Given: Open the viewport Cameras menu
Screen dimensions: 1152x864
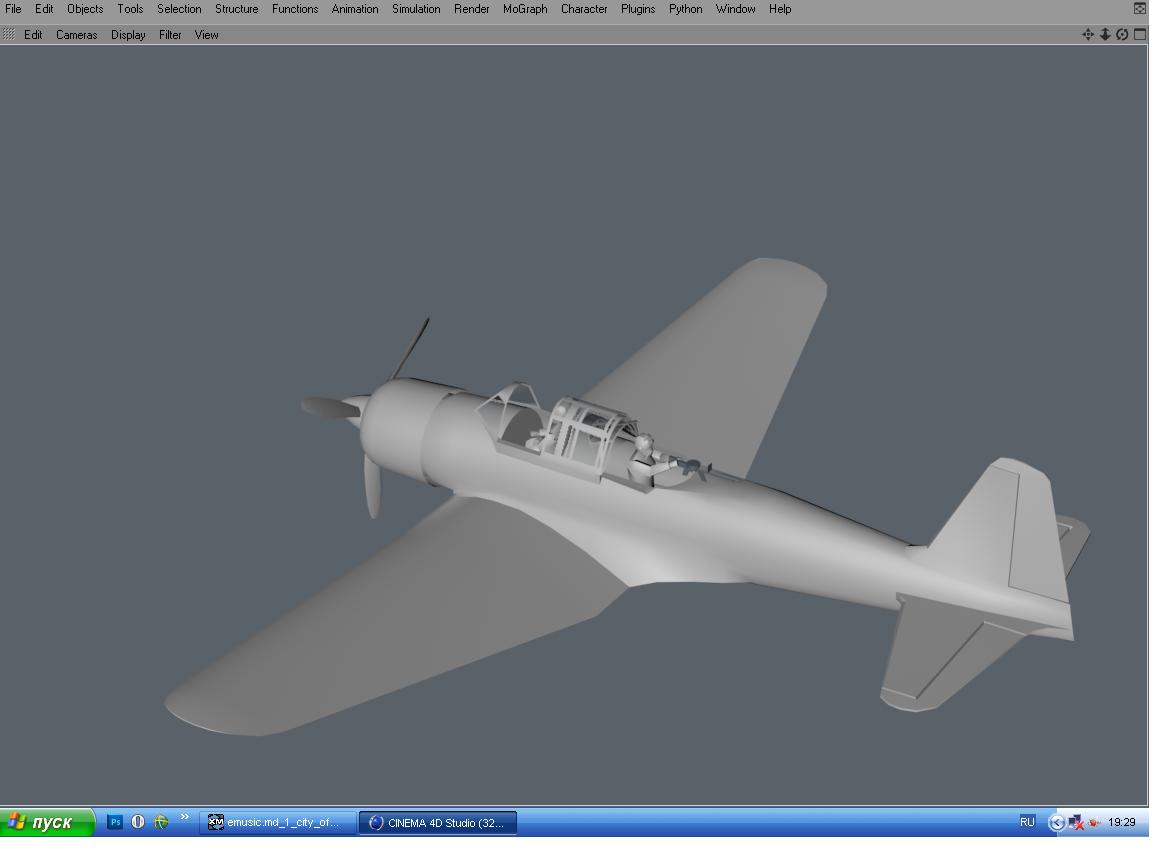Looking at the screenshot, I should pos(77,35).
